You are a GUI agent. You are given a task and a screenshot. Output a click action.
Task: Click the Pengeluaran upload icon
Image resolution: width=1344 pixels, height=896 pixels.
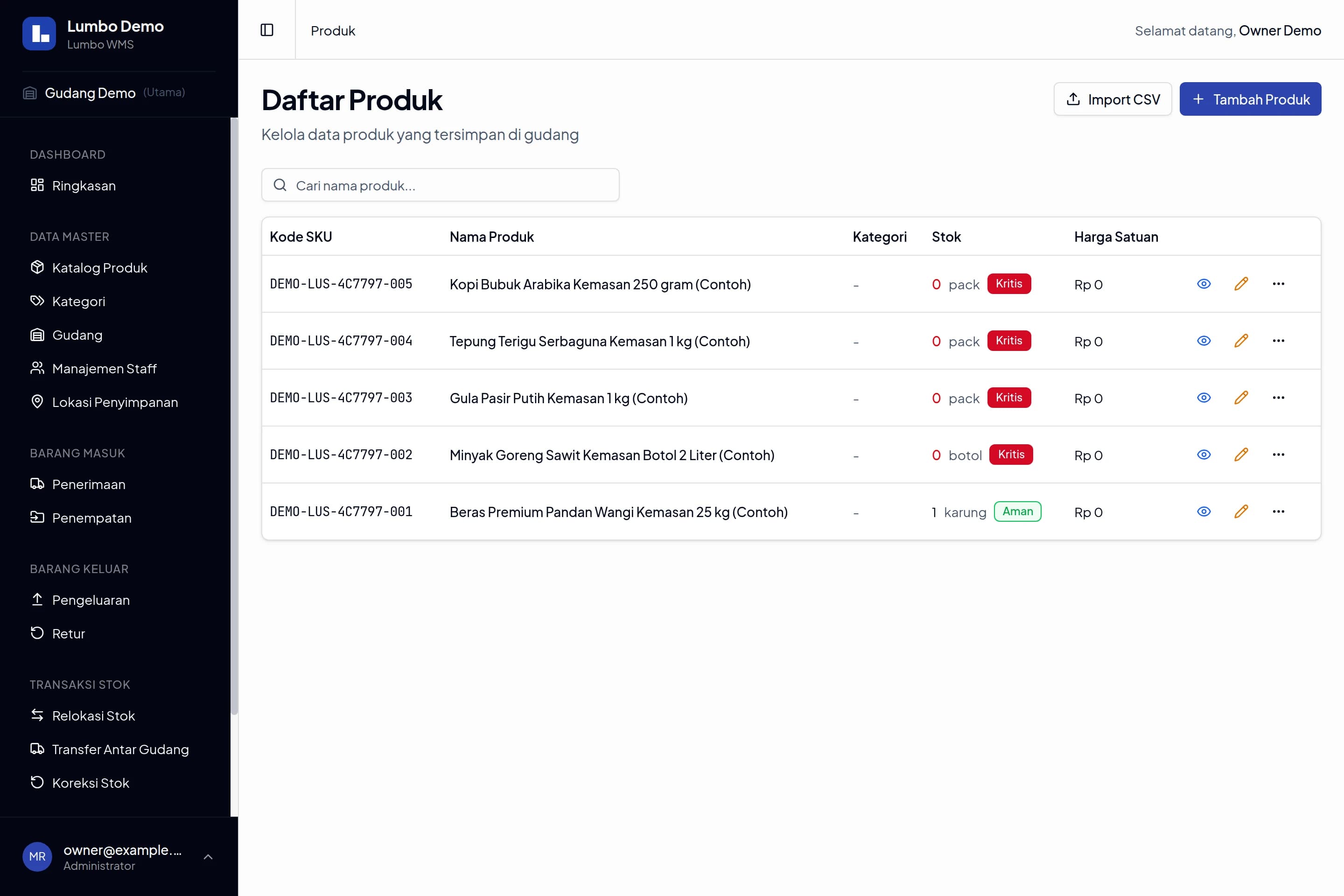pos(37,599)
